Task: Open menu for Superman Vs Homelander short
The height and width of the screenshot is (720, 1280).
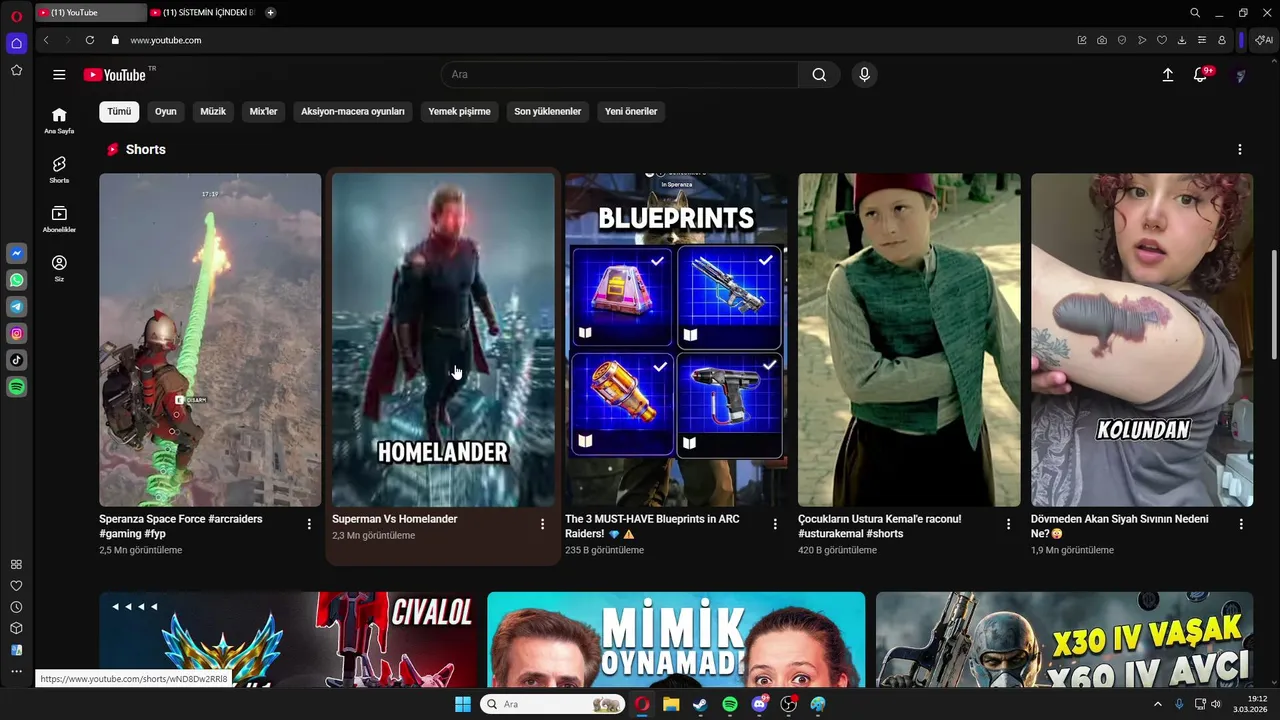Action: pos(542,524)
